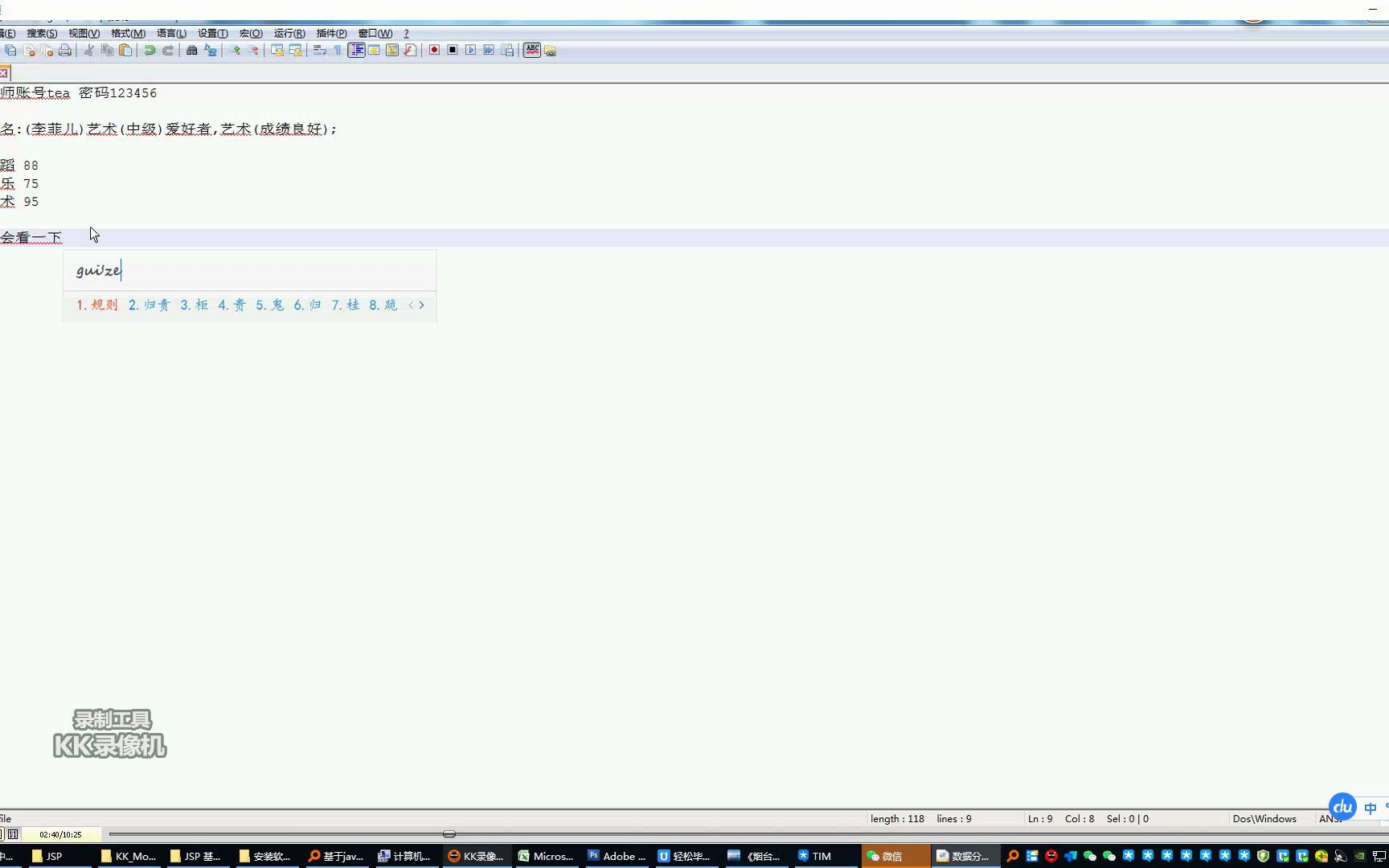Open the 搜索(S) menu
Viewport: 1389px width, 868px height.
[42, 33]
